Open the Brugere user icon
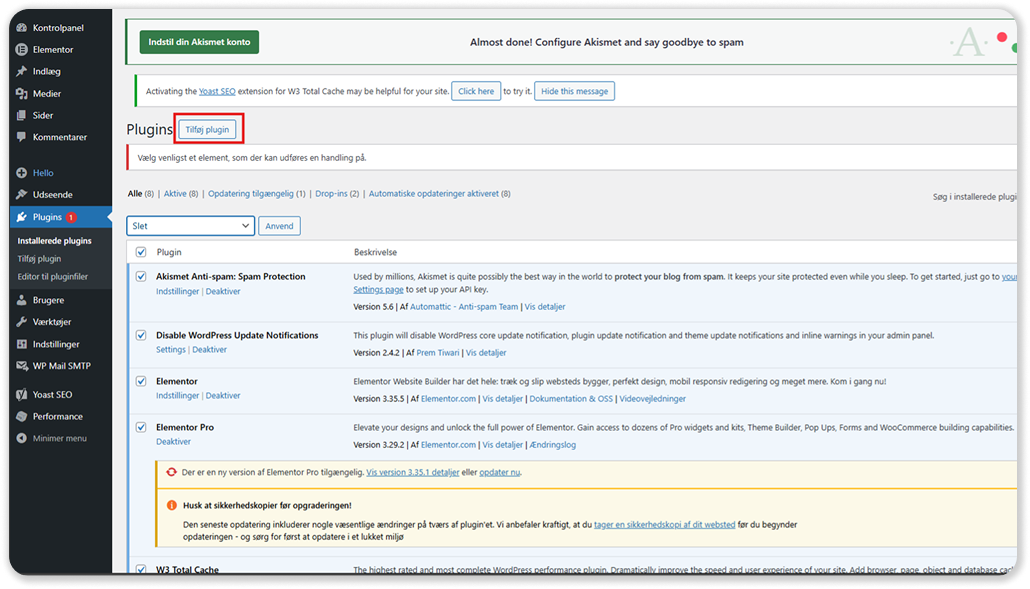The image size is (1030, 589). pyautogui.click(x=22, y=300)
